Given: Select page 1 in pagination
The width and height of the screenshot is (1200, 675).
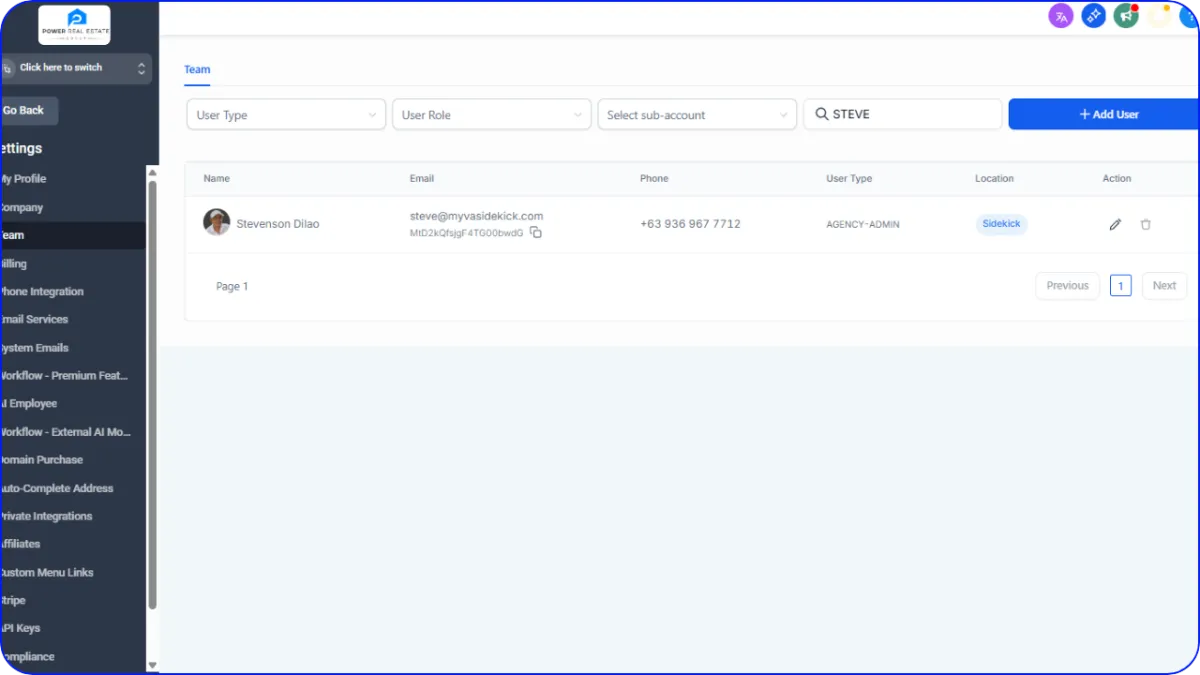Looking at the screenshot, I should pos(1120,286).
